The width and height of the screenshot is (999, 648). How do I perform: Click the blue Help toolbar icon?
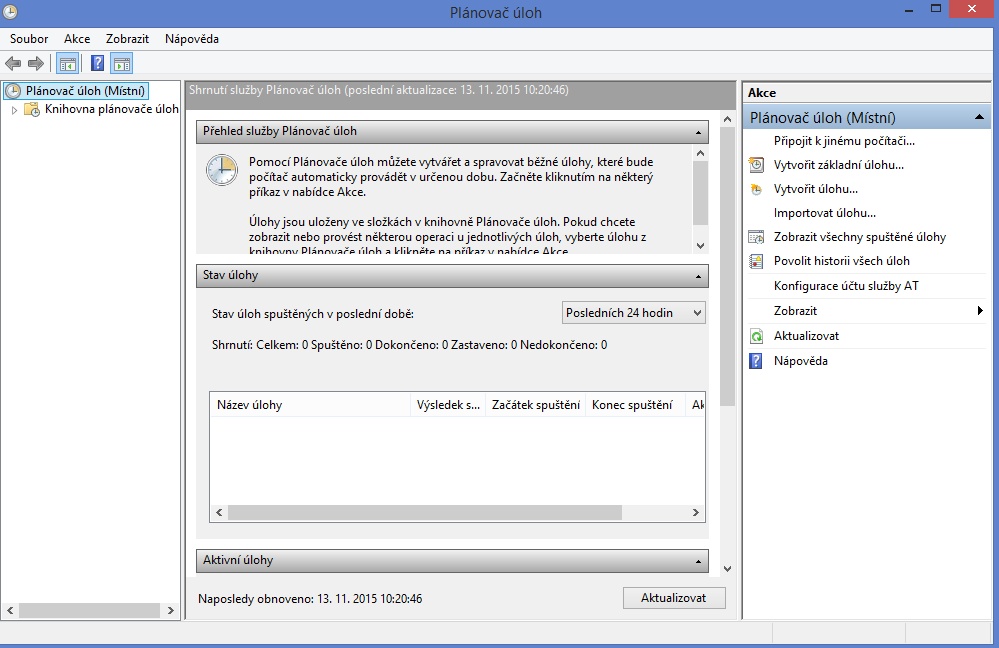[97, 64]
